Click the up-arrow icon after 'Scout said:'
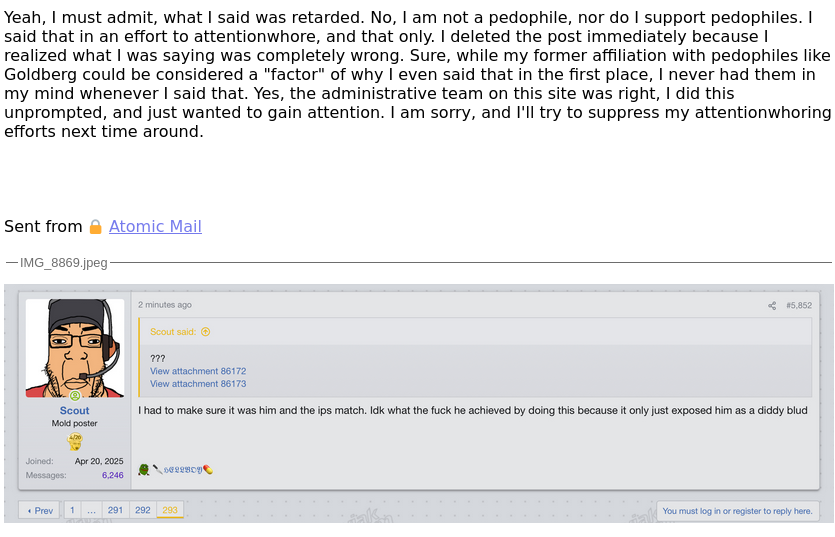 [x=206, y=332]
